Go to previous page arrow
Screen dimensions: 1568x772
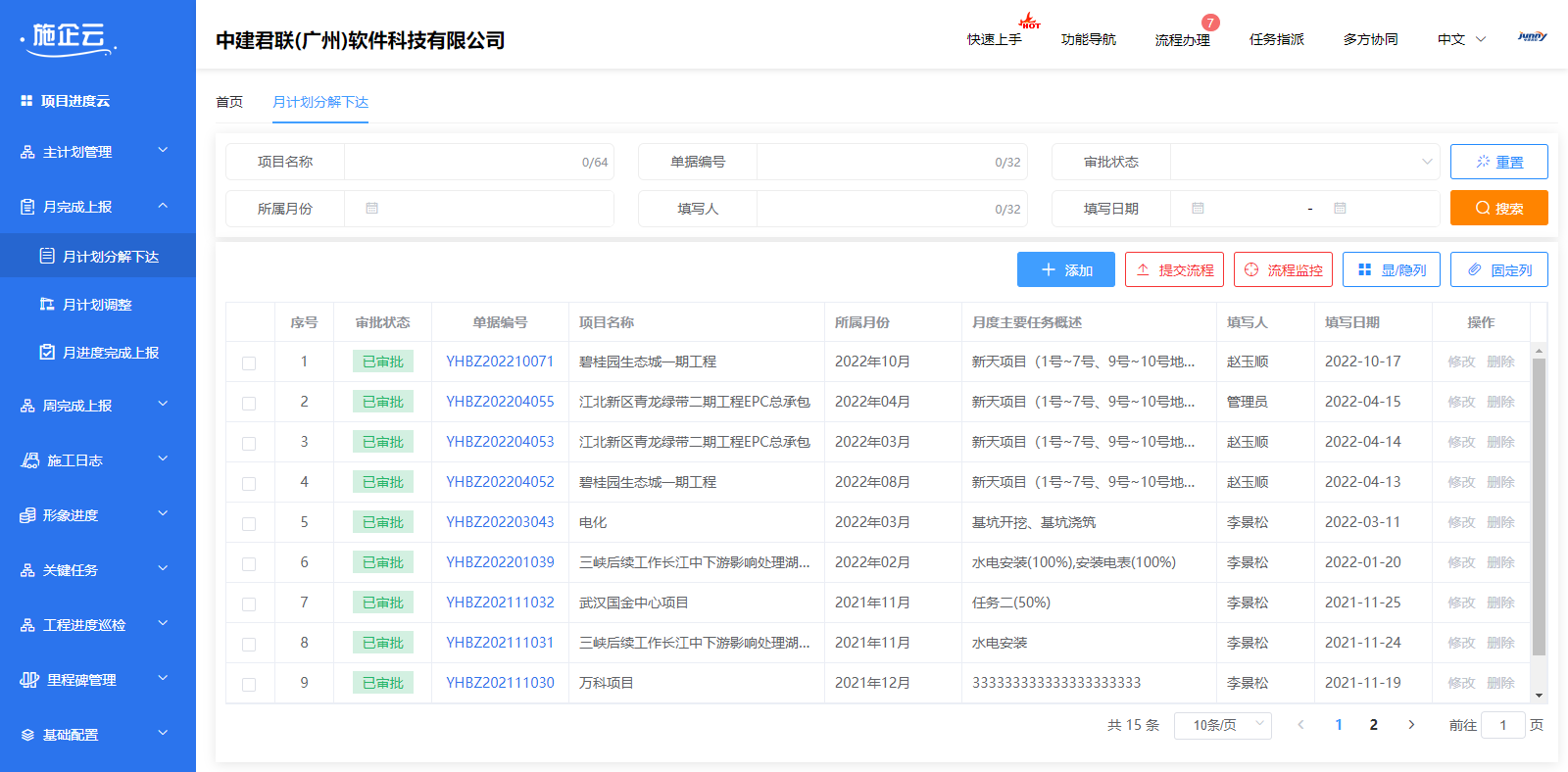click(x=1300, y=725)
